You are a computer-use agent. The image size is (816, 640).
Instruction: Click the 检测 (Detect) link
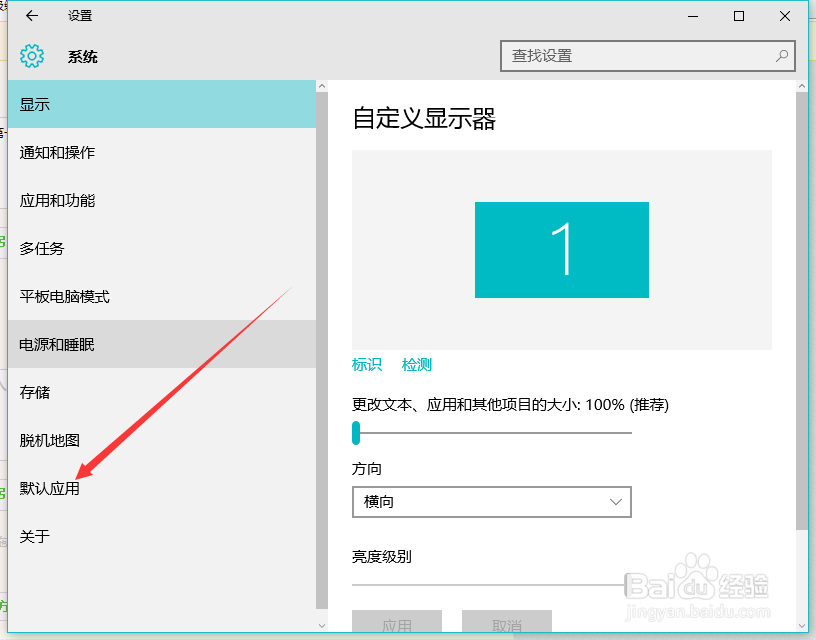tap(416, 365)
